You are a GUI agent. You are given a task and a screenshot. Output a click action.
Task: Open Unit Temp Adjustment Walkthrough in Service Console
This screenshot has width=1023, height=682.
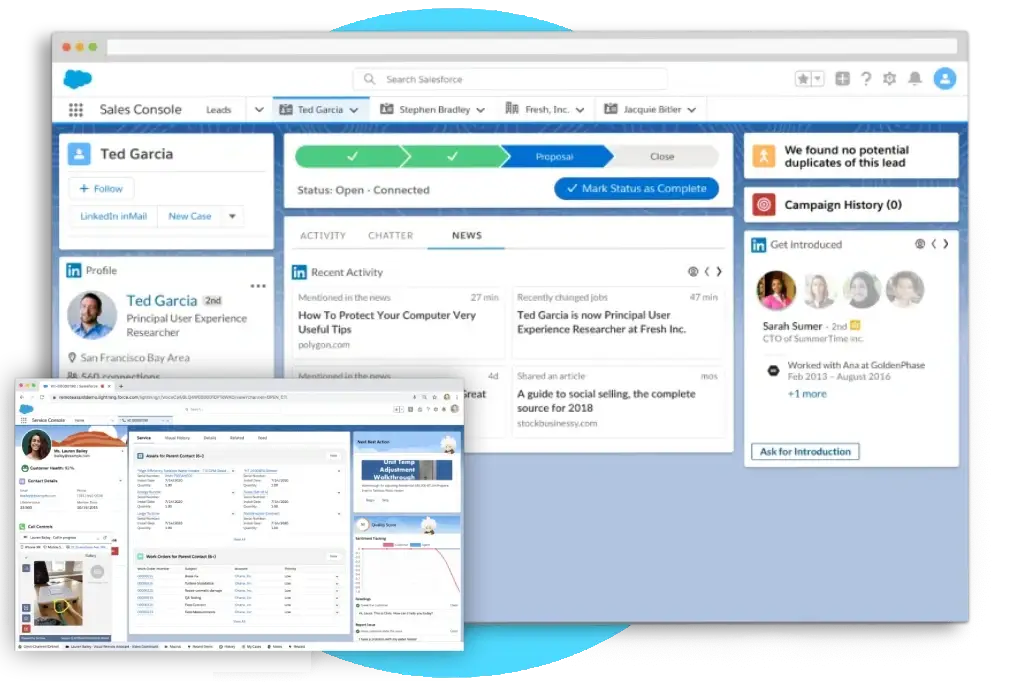tap(406, 470)
